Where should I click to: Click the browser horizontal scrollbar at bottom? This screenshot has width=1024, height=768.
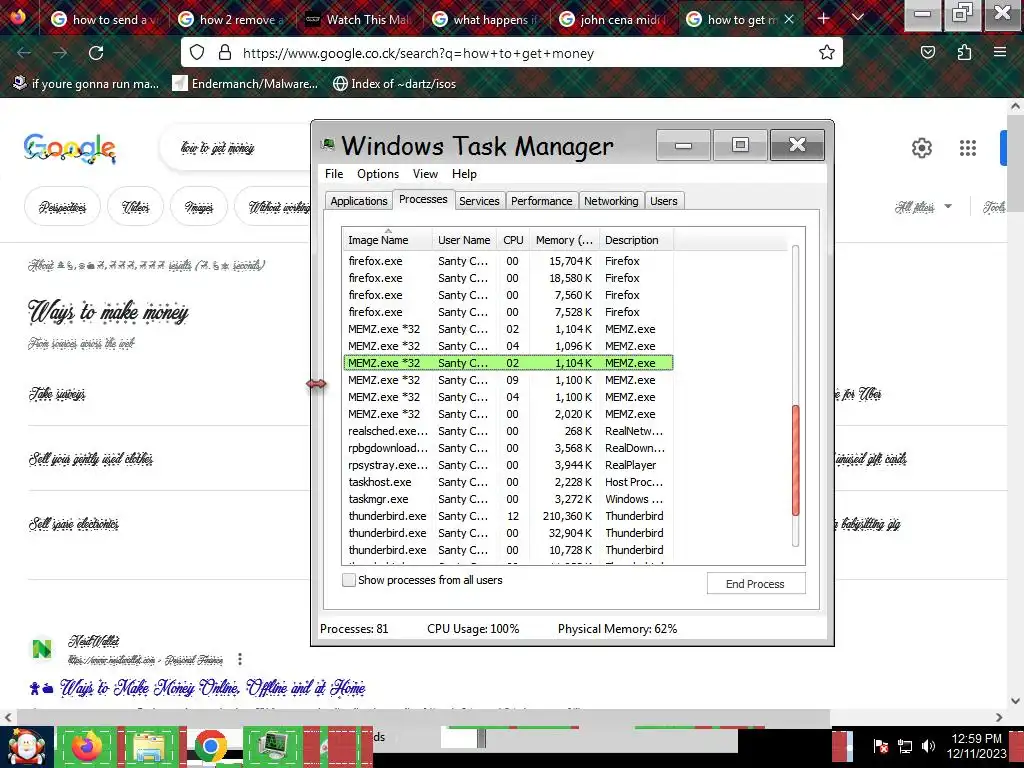423,716
